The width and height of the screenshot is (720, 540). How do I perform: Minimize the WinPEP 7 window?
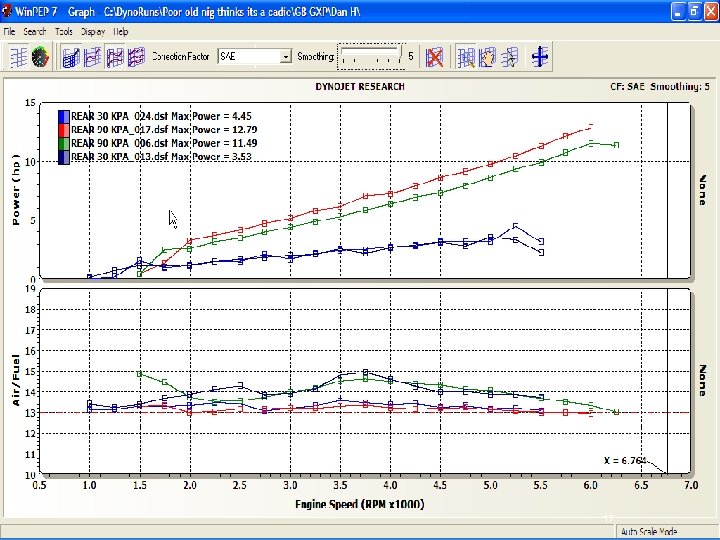(x=678, y=11)
